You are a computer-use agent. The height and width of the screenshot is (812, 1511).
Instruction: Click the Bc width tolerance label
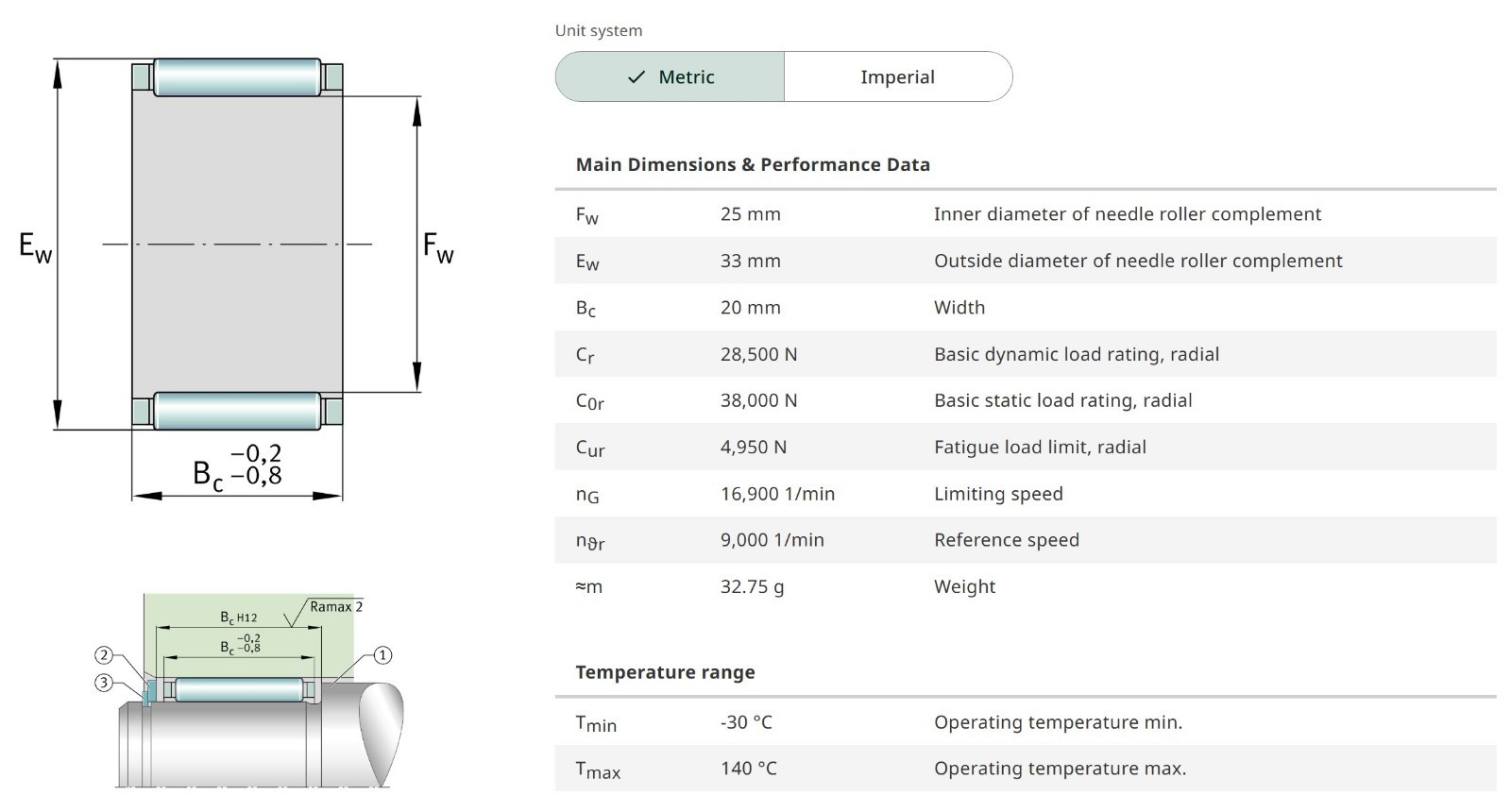tap(237, 466)
